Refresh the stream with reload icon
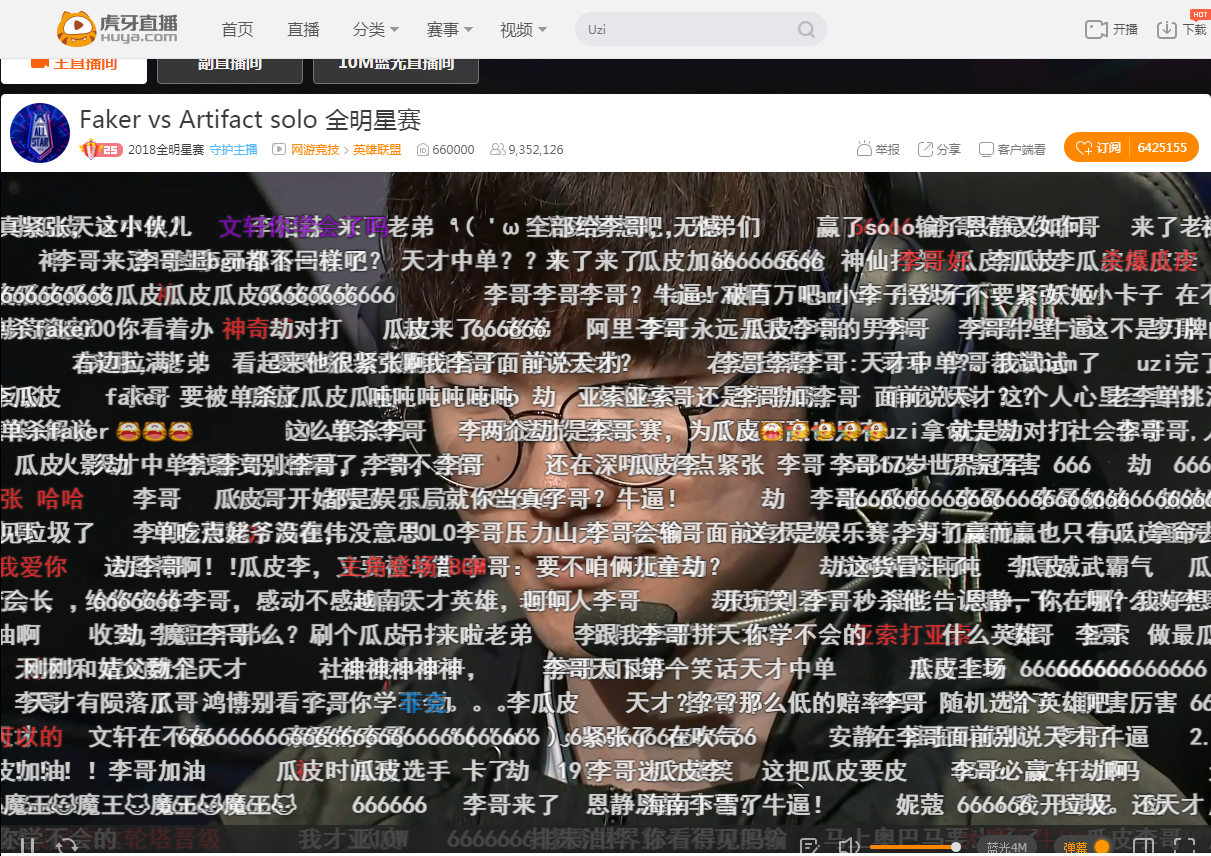The width and height of the screenshot is (1211, 856). point(67,847)
